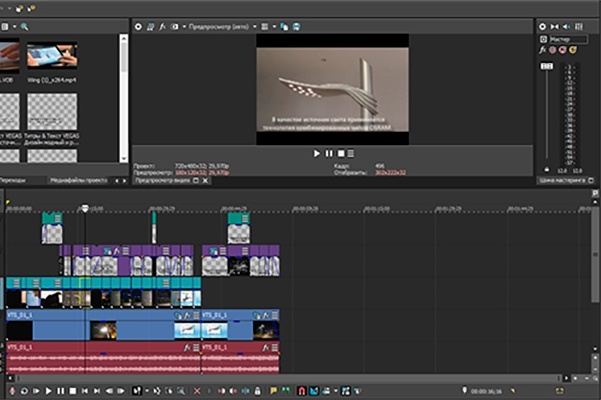Expand the overlays grid dropdown arrow

[274, 26]
